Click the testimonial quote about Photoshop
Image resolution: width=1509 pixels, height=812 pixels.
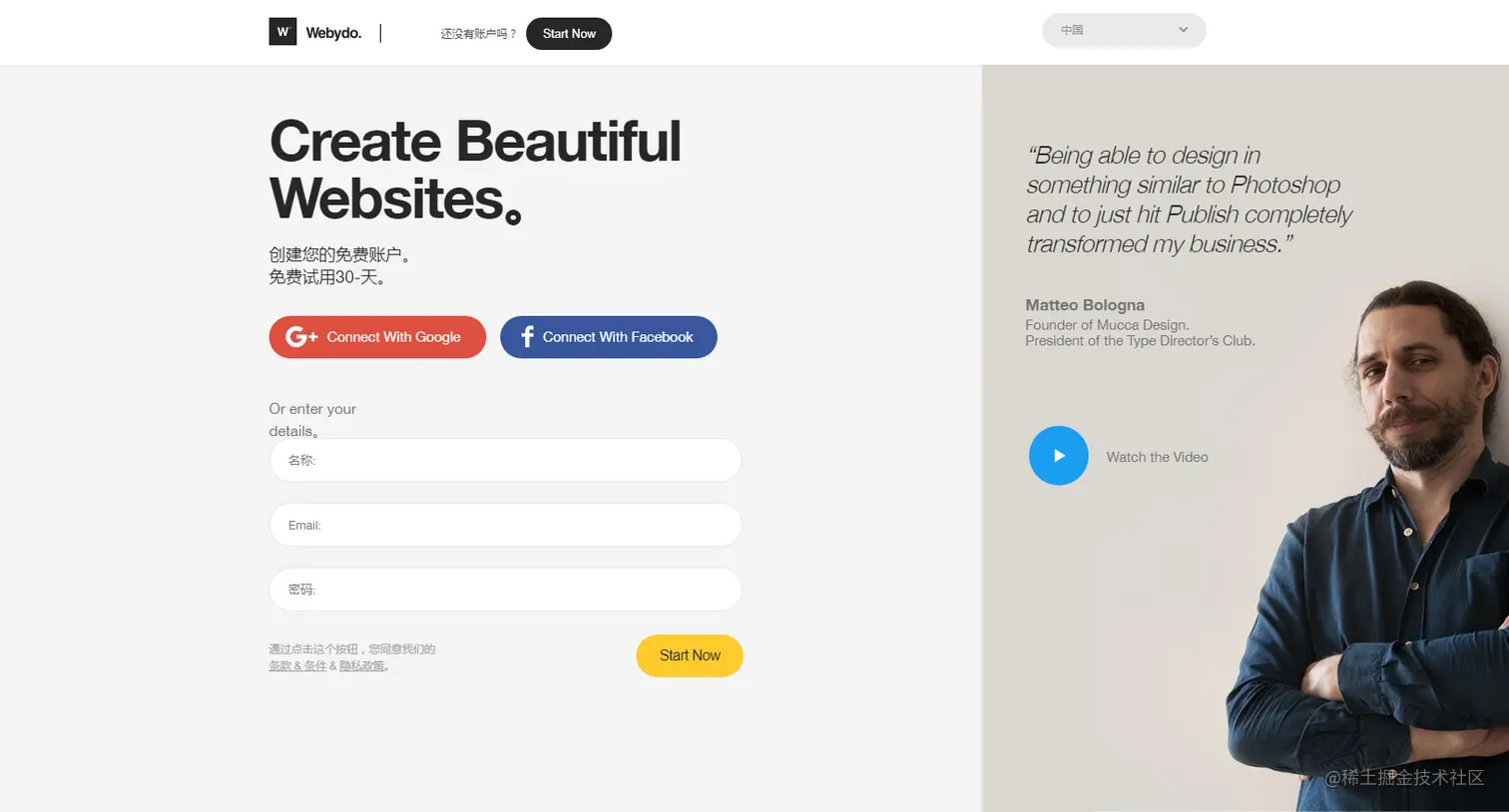pos(1188,200)
